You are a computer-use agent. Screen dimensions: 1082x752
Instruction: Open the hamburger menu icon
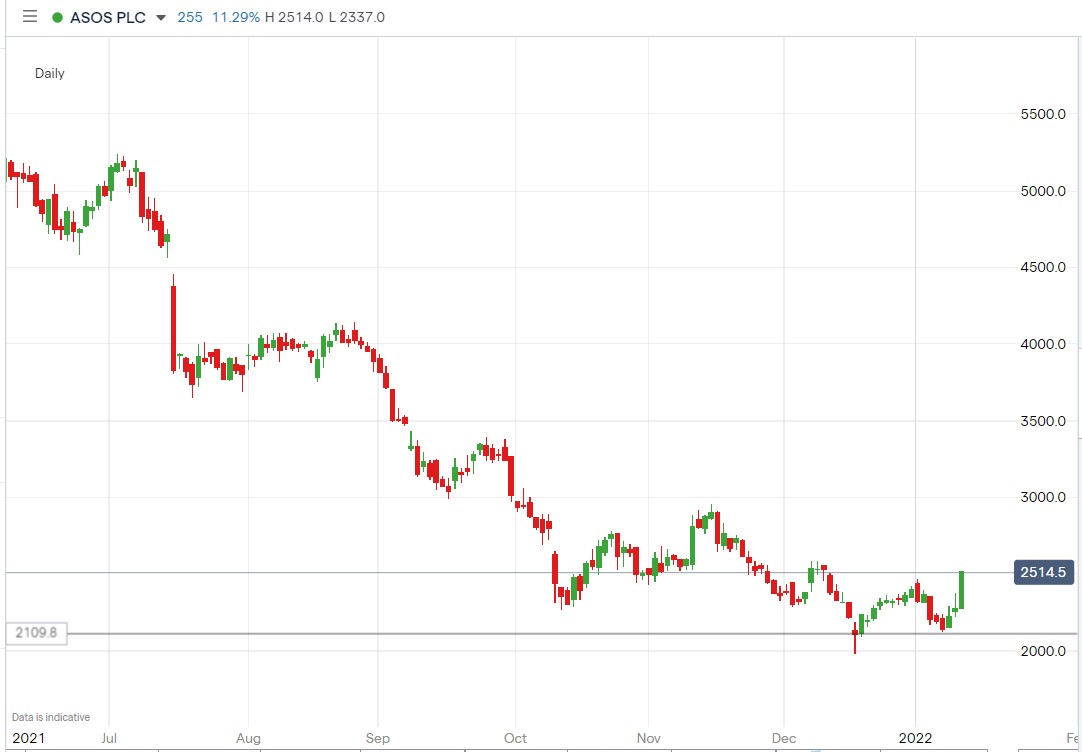[x=28, y=16]
